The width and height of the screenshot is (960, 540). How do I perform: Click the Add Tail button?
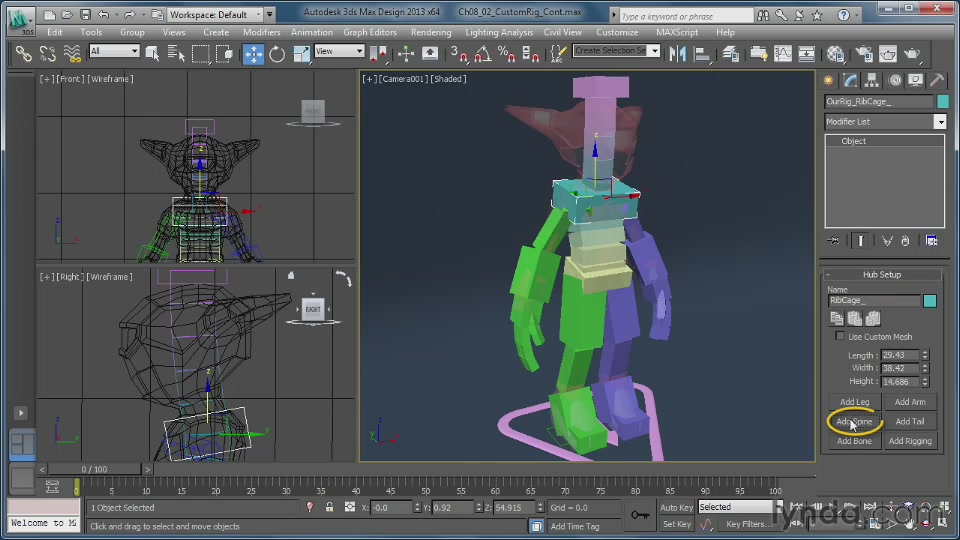910,422
